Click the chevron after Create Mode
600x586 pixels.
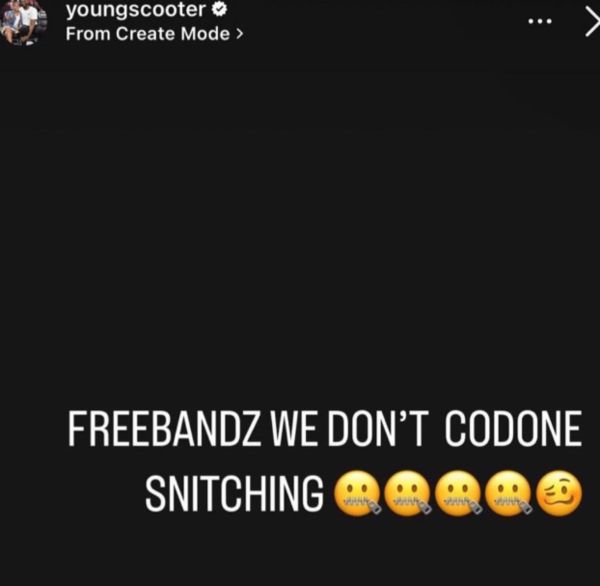click(x=240, y=34)
